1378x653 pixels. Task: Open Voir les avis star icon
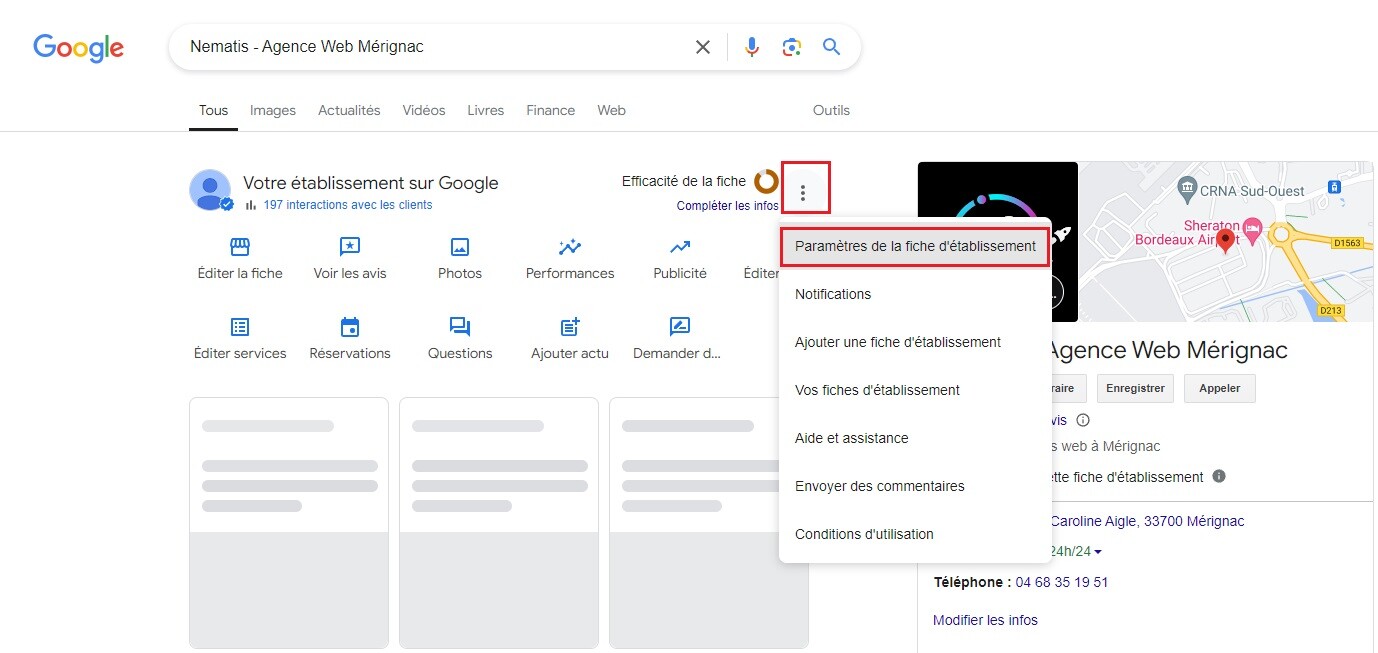click(x=350, y=247)
